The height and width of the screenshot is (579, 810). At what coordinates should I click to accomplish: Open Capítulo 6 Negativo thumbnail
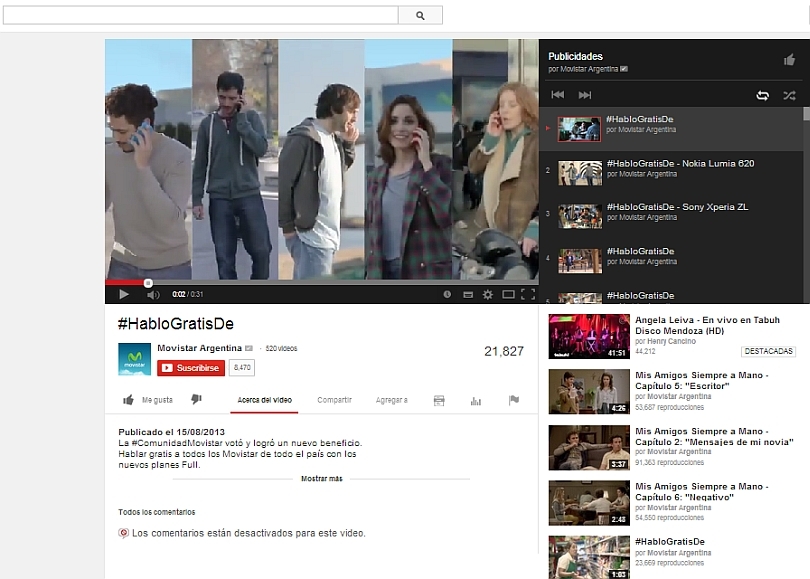click(x=589, y=503)
